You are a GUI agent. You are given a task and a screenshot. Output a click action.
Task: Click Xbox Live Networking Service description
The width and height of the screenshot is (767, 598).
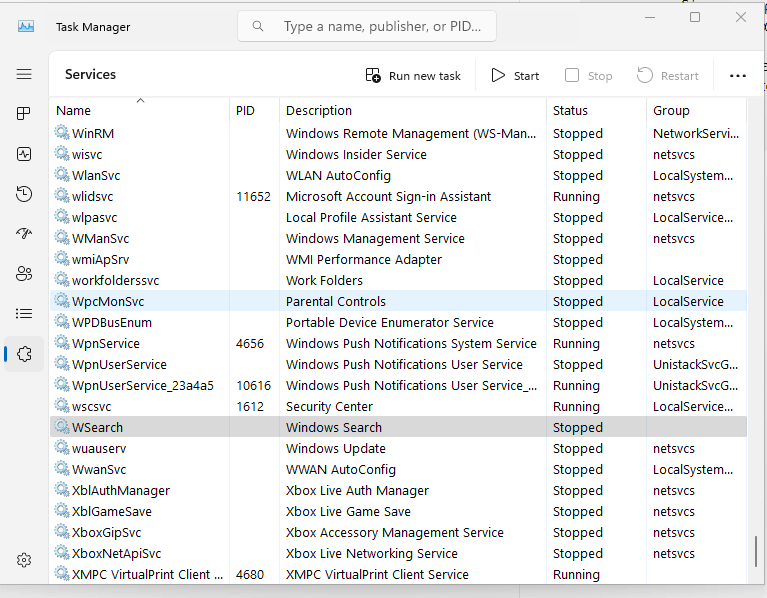(x=372, y=554)
